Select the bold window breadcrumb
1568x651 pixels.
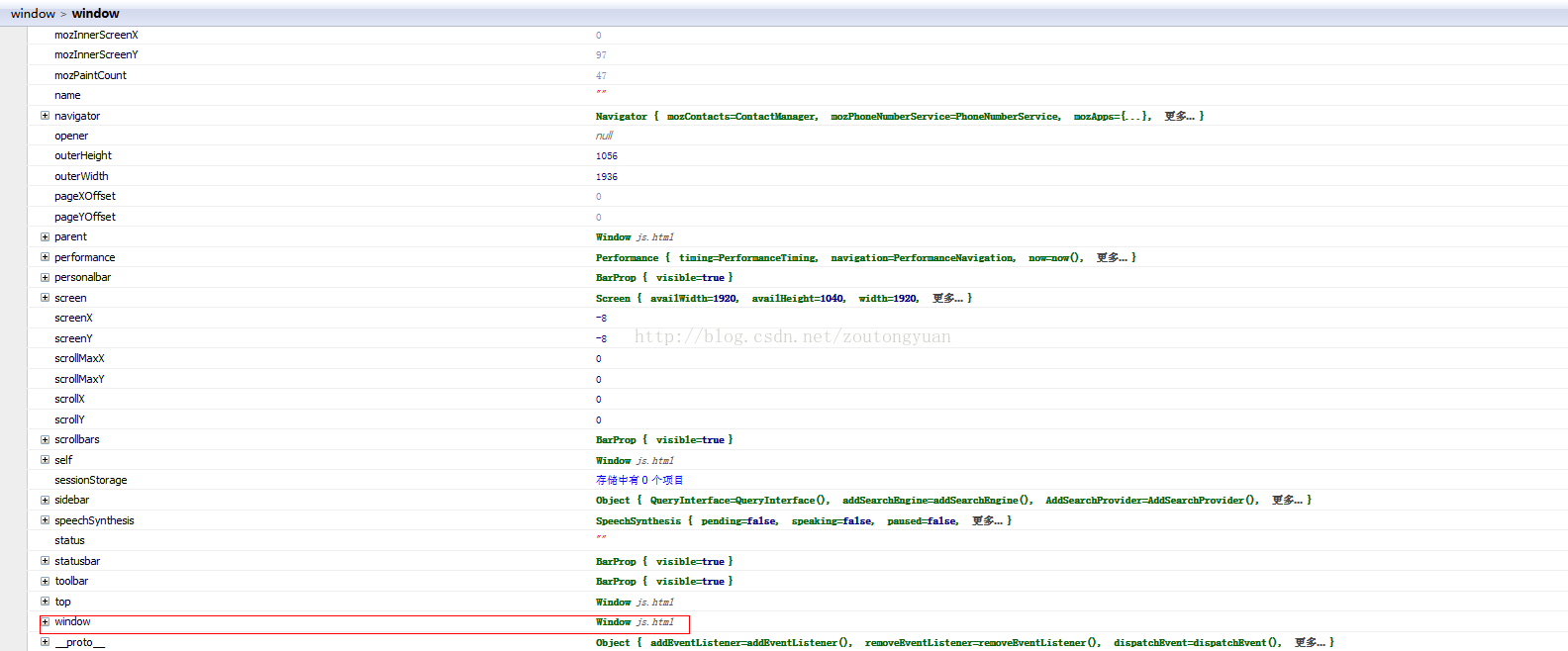tap(95, 14)
